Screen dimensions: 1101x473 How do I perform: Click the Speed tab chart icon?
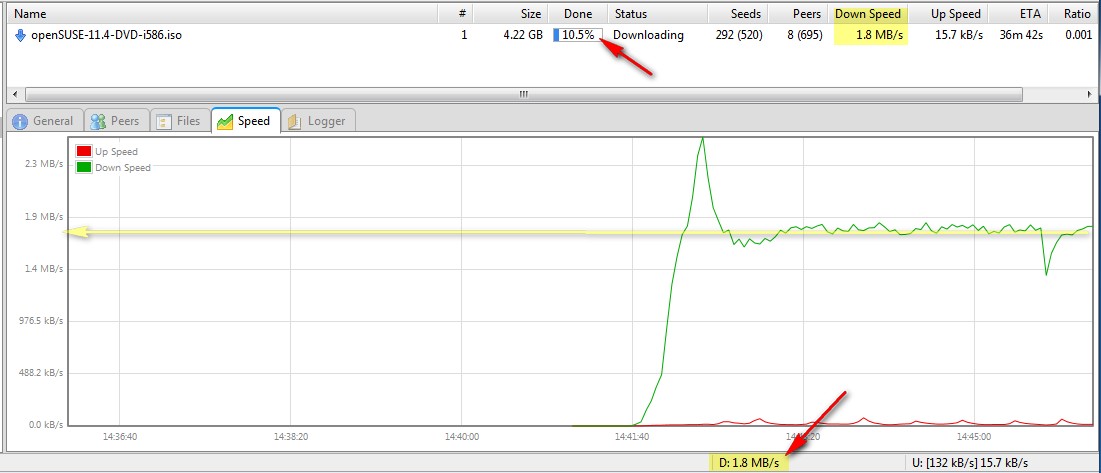pyautogui.click(x=225, y=121)
